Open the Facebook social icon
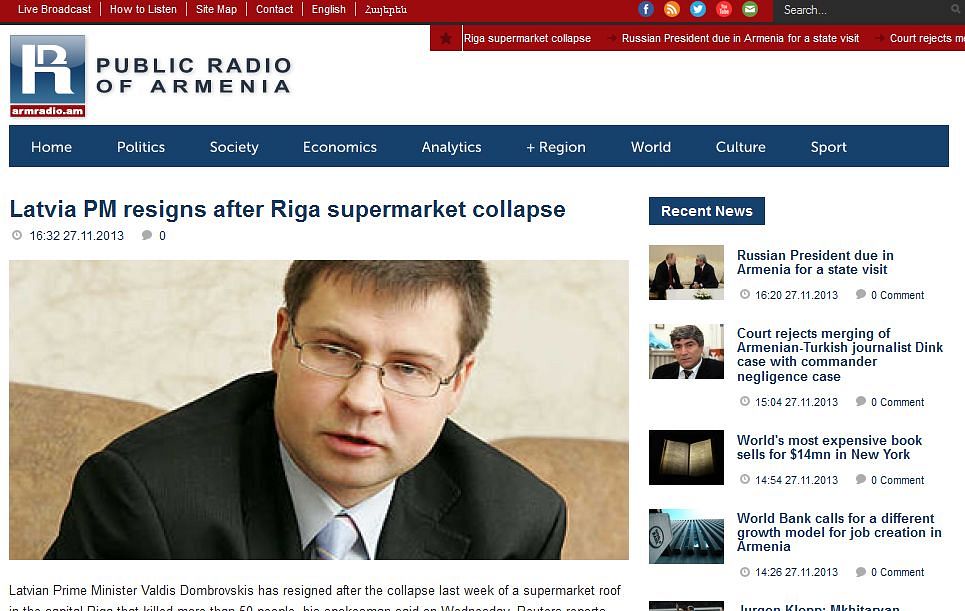The height and width of the screenshot is (611, 965). point(646,9)
